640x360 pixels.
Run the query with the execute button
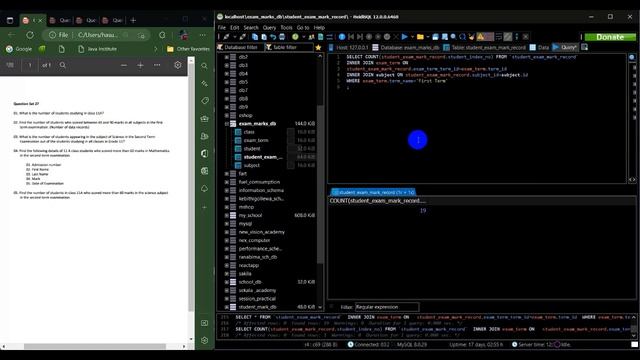(404, 37)
